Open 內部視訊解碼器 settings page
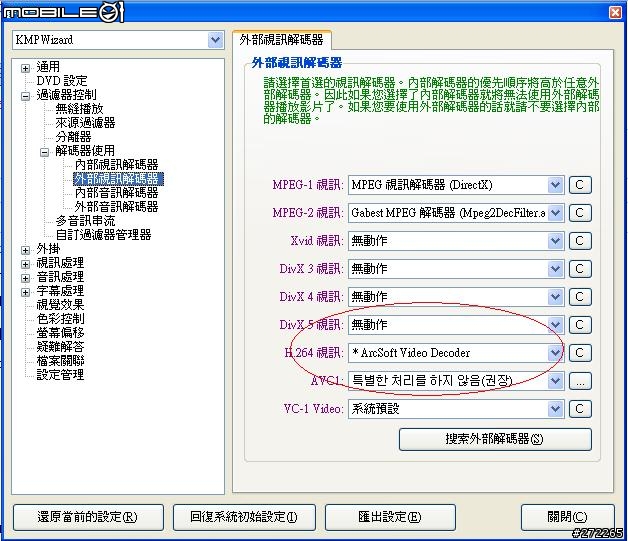 point(117,165)
